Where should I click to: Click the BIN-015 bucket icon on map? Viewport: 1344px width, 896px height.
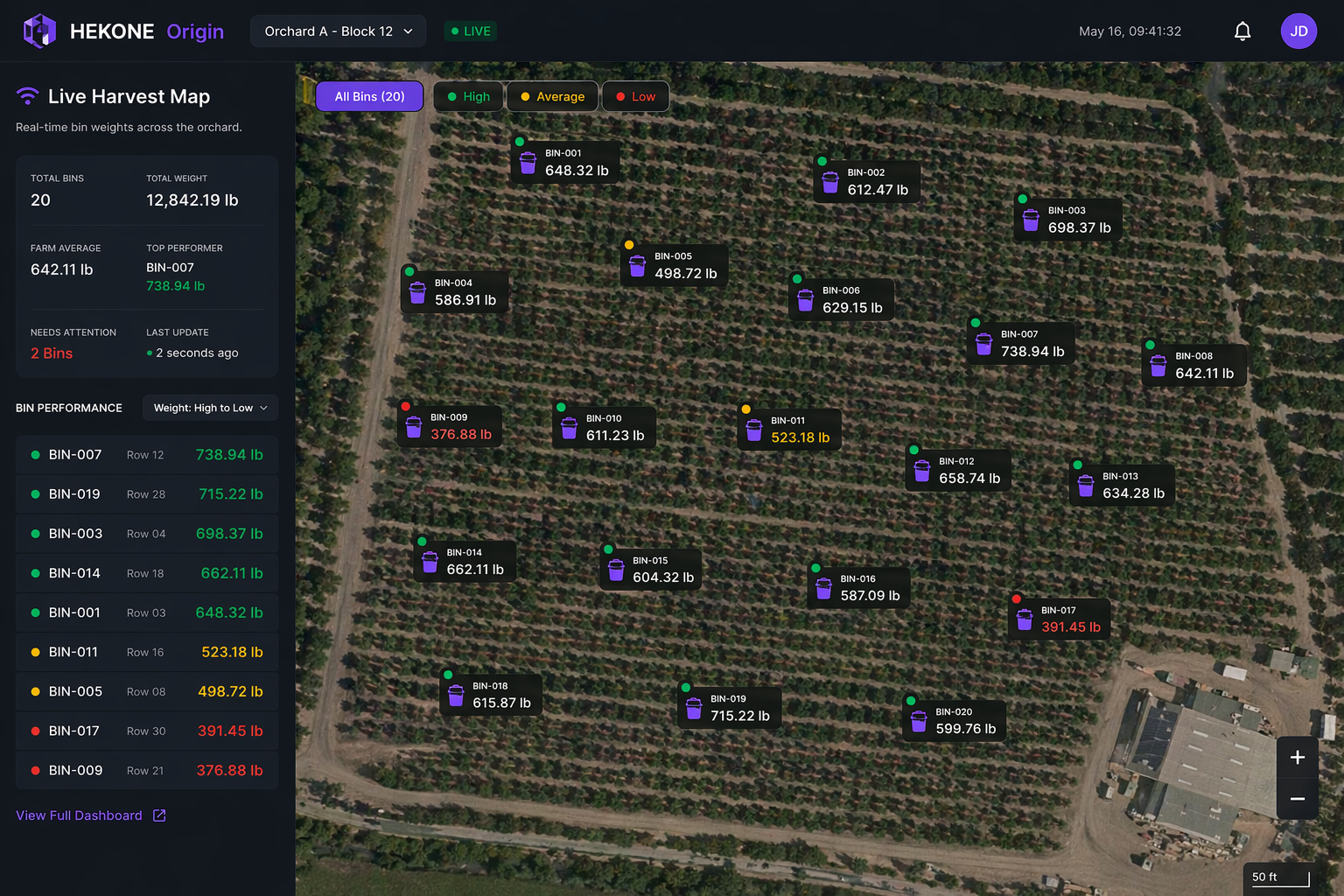[616, 570]
